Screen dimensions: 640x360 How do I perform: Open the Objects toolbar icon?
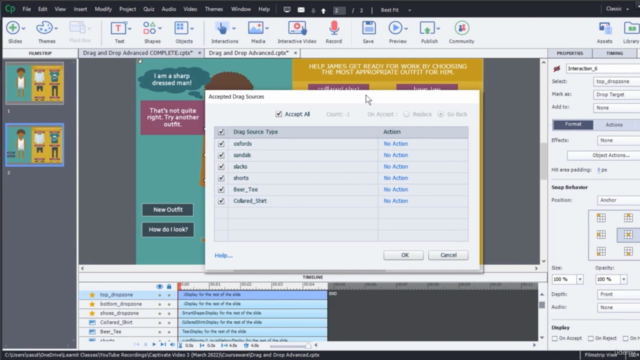tap(181, 28)
